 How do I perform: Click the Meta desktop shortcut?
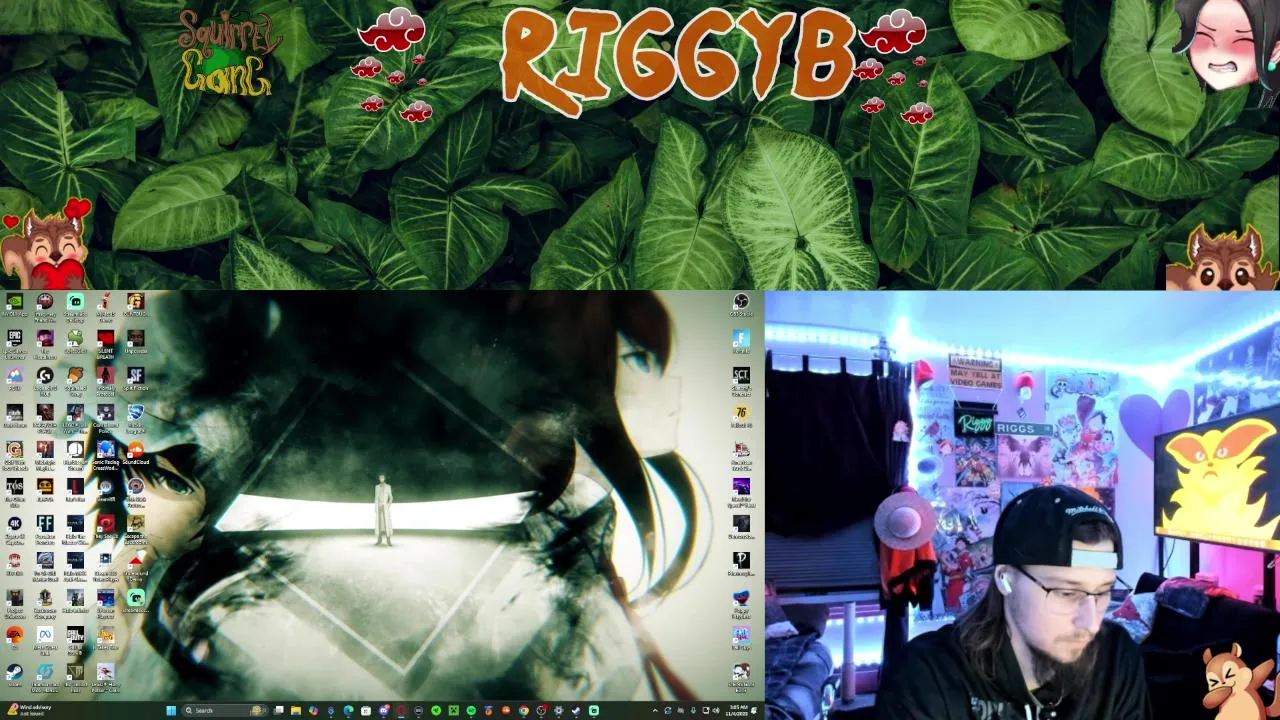[x=45, y=635]
